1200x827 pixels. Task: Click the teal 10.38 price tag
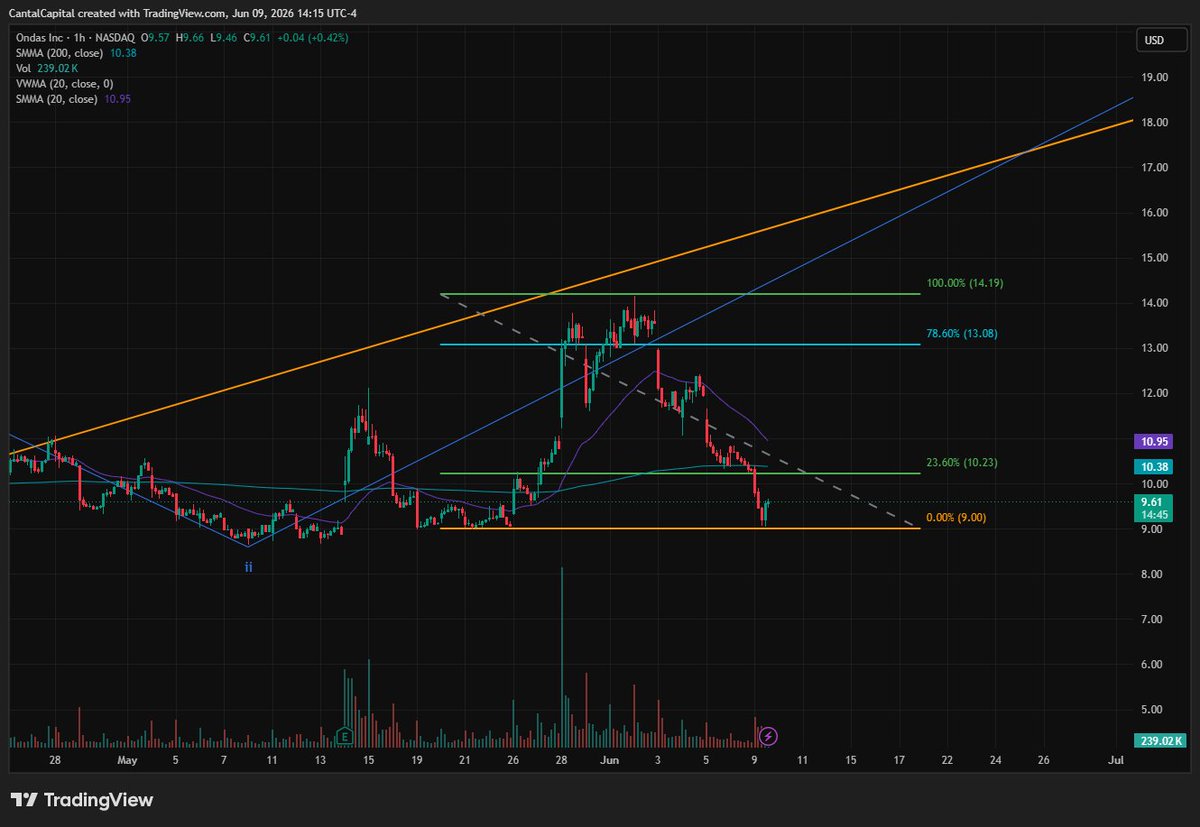[x=1154, y=467]
